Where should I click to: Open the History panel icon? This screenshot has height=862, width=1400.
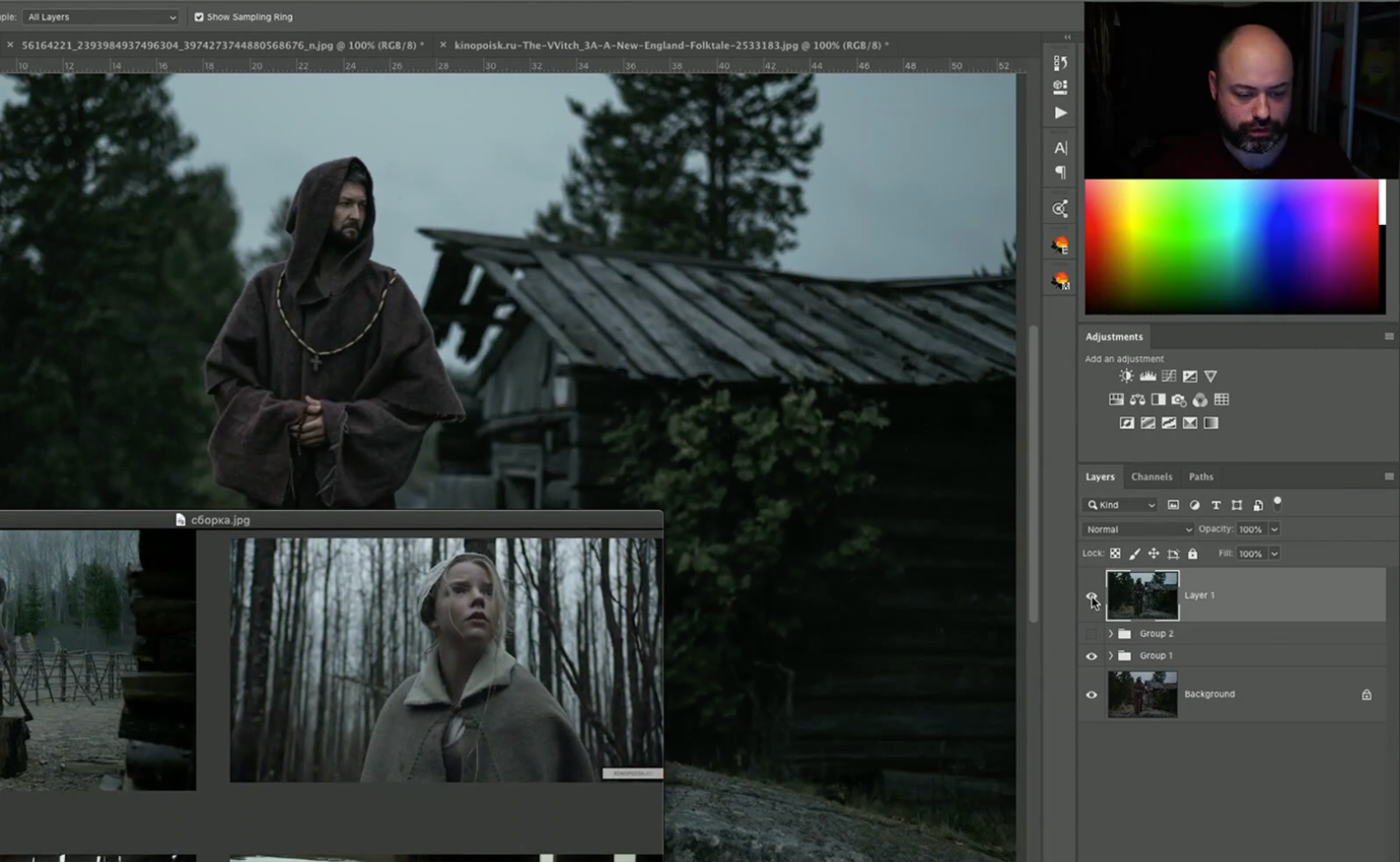tap(1060, 62)
